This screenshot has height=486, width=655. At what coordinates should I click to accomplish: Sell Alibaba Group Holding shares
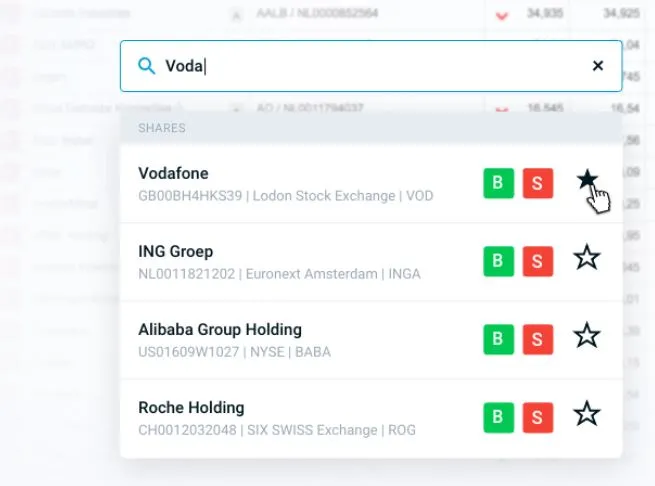coord(538,339)
